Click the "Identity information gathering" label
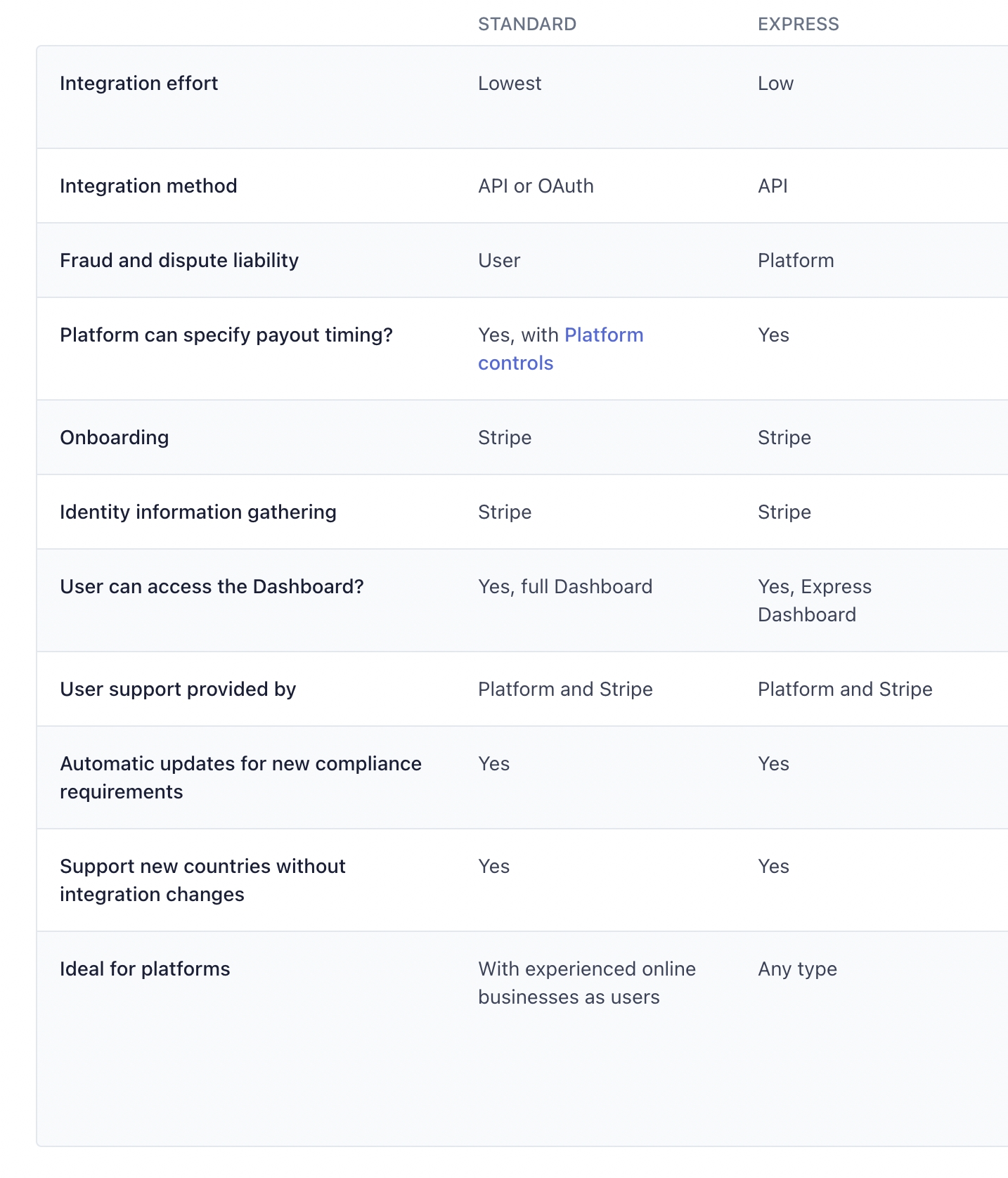The height and width of the screenshot is (1178, 1008). [x=198, y=512]
